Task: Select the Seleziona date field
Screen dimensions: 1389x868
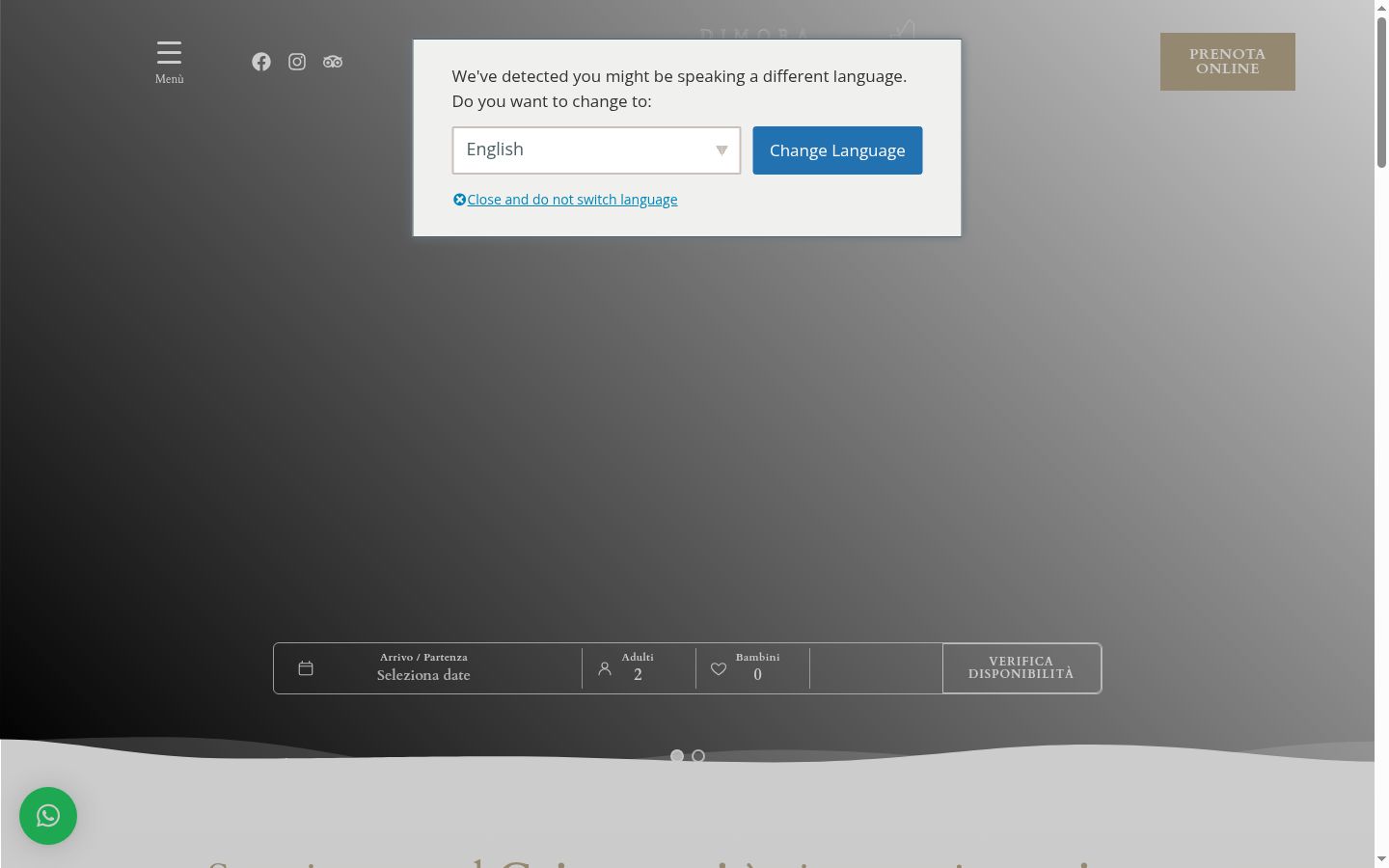Action: click(423, 675)
